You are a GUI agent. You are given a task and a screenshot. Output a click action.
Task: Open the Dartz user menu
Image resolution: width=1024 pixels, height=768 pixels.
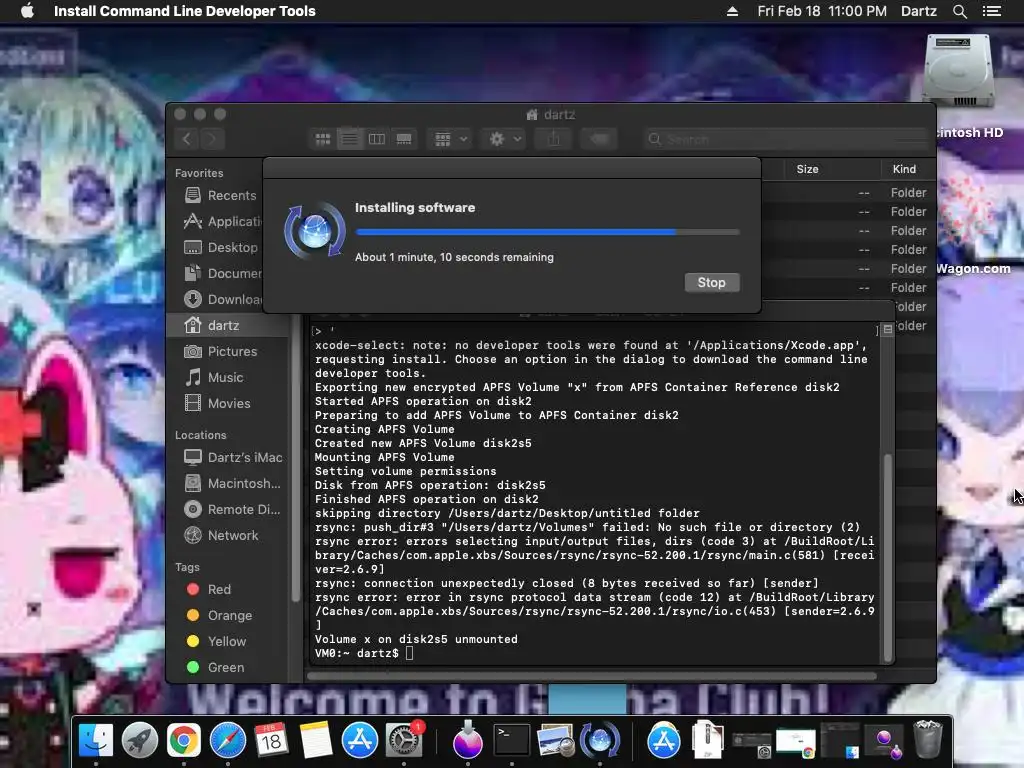[x=918, y=11]
